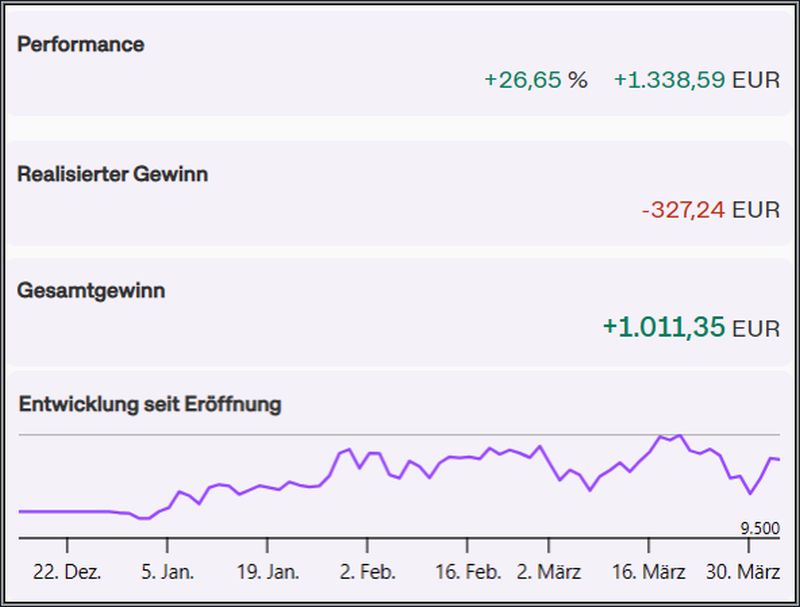Click the 16. Feb. axis label
This screenshot has height=607, width=800.
pos(467,573)
